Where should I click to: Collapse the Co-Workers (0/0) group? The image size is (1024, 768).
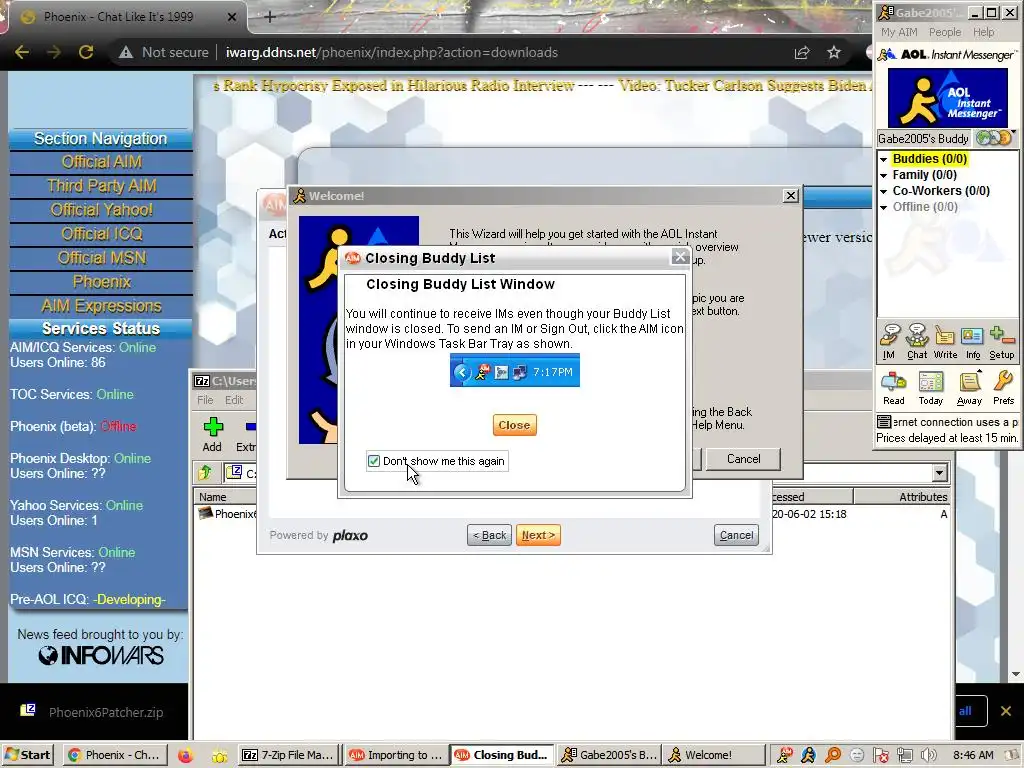884,192
